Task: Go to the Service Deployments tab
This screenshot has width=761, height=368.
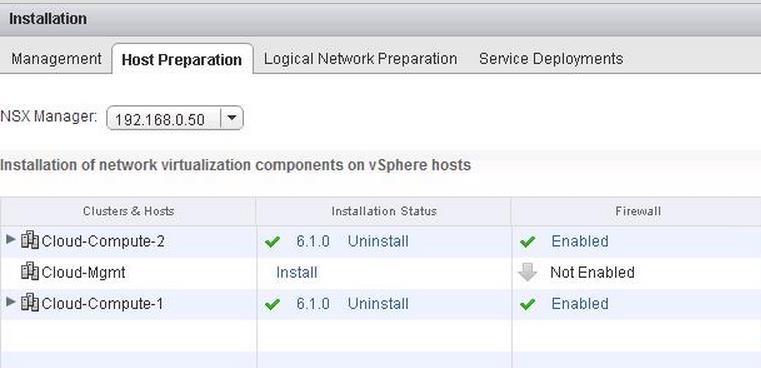Action: pyautogui.click(x=551, y=59)
